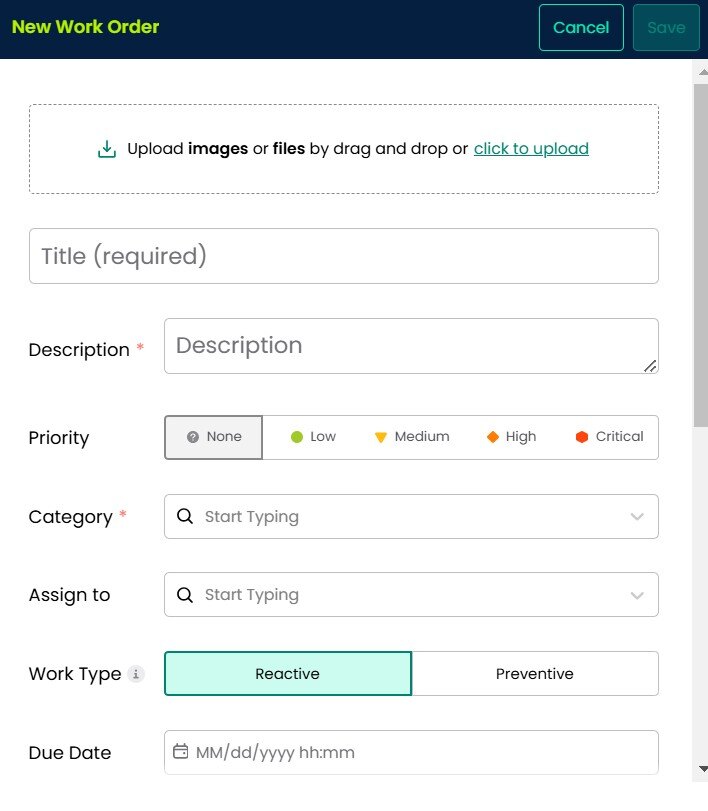The height and width of the screenshot is (811, 708).
Task: Click the info icon next to Work Type
Action: pyautogui.click(x=135, y=675)
